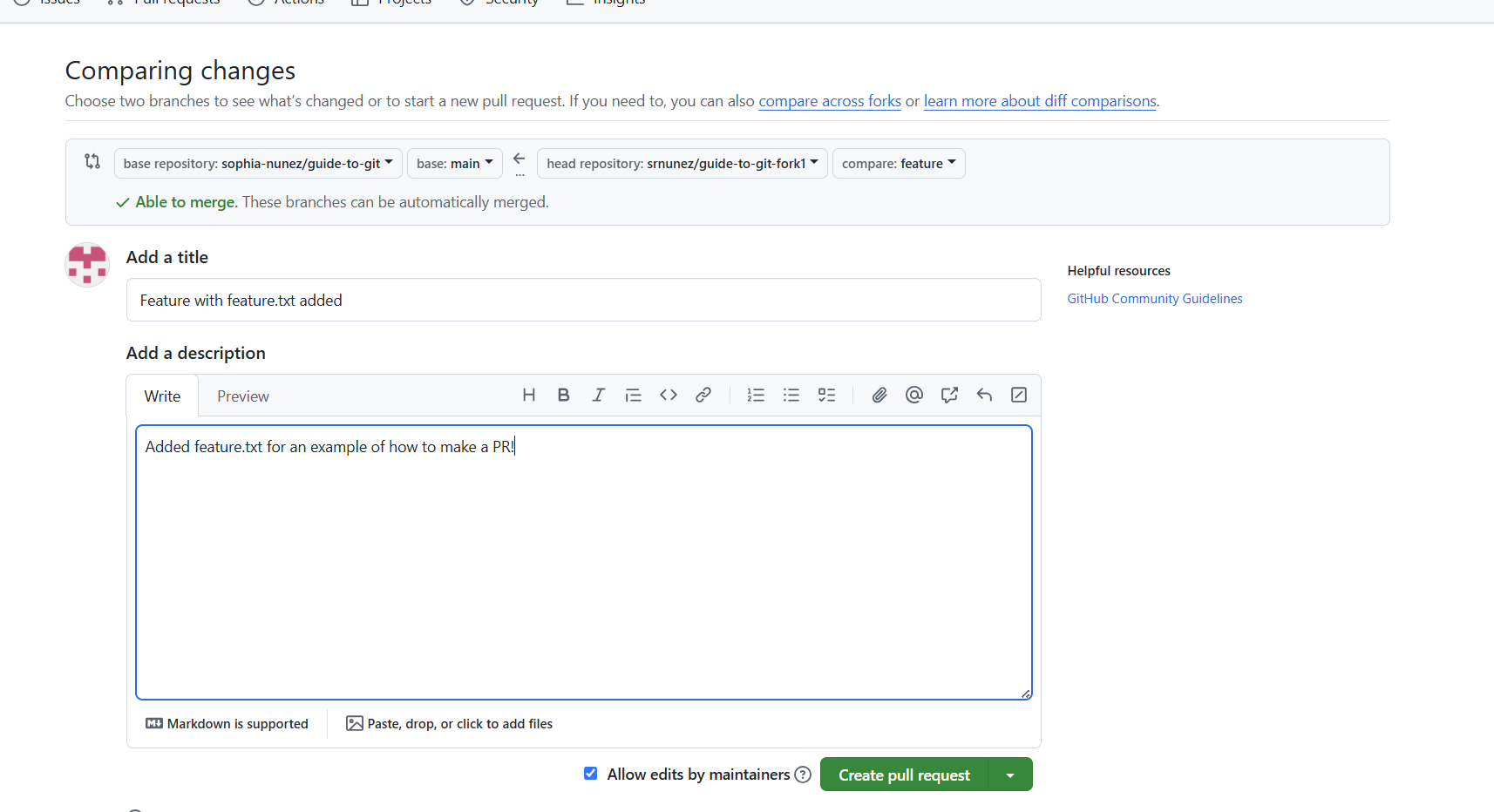Open the Create pull request options arrow

point(1010,774)
